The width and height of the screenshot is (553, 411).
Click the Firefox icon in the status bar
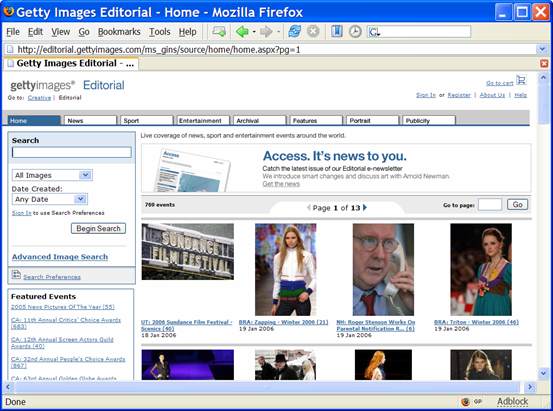[x=466, y=401]
